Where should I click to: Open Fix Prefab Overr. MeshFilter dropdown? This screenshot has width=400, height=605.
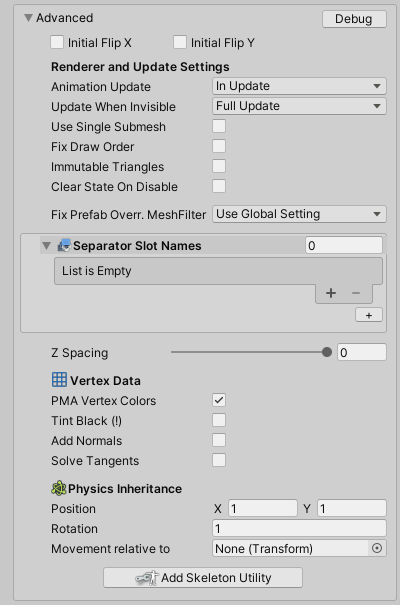click(299, 214)
